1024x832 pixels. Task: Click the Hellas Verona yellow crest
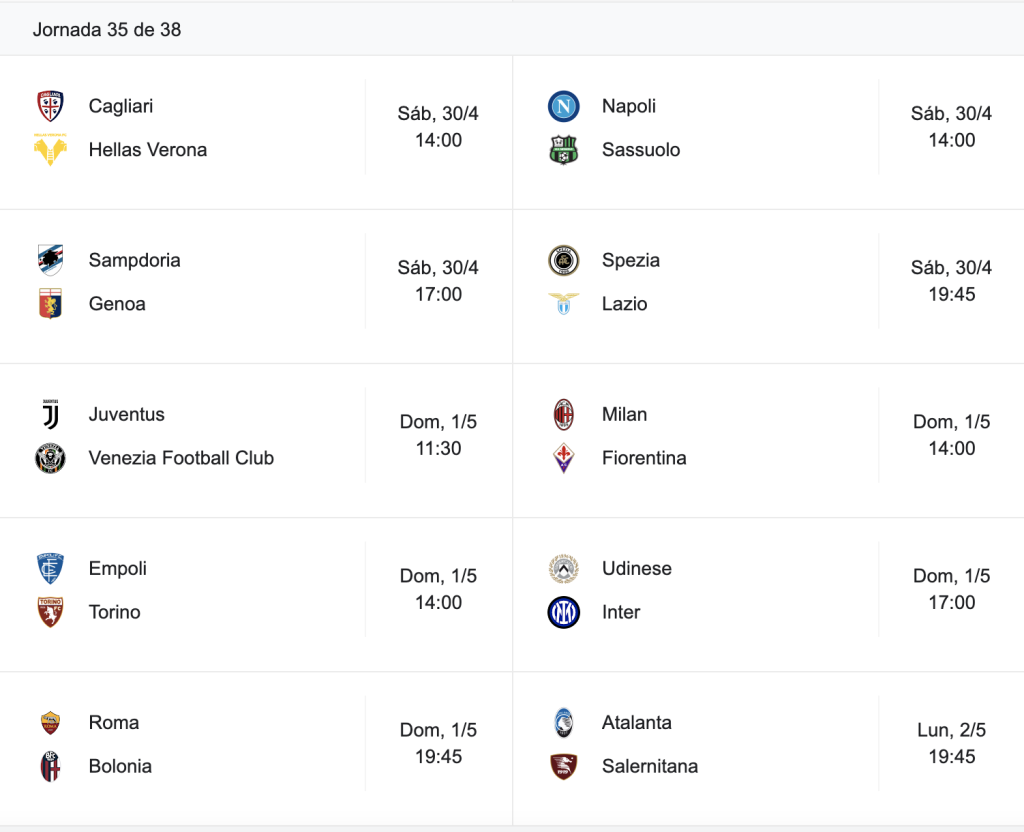click(x=50, y=150)
